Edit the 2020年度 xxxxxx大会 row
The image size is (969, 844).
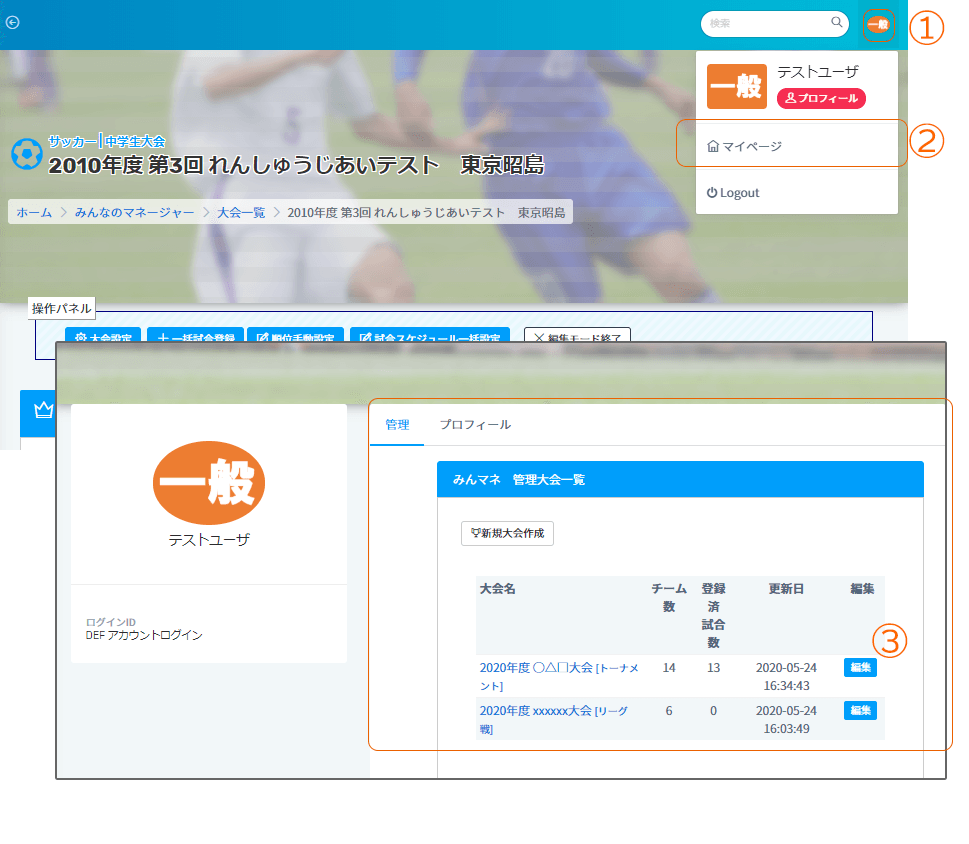click(x=860, y=710)
